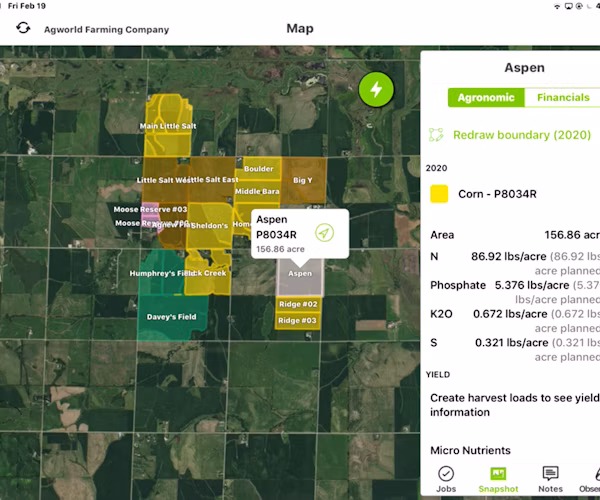Tap the sync refresh icon
600x500 pixels.
click(23, 28)
